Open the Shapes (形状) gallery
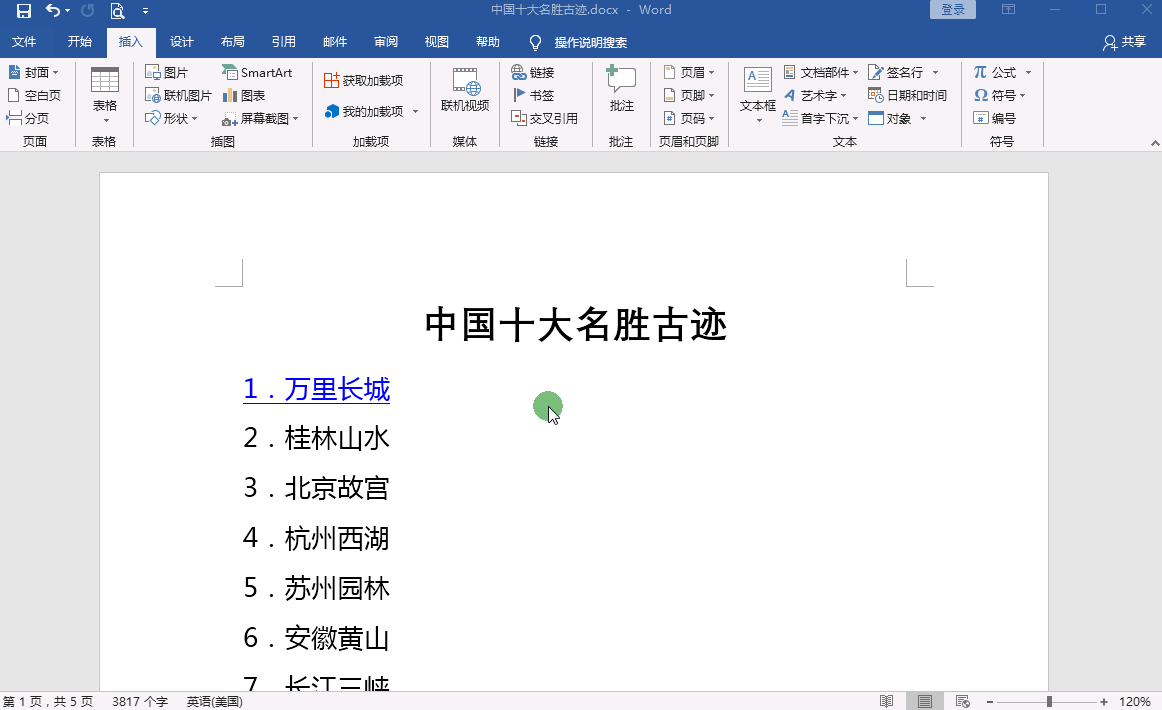Viewport: 1162px width, 710px height. point(171,119)
